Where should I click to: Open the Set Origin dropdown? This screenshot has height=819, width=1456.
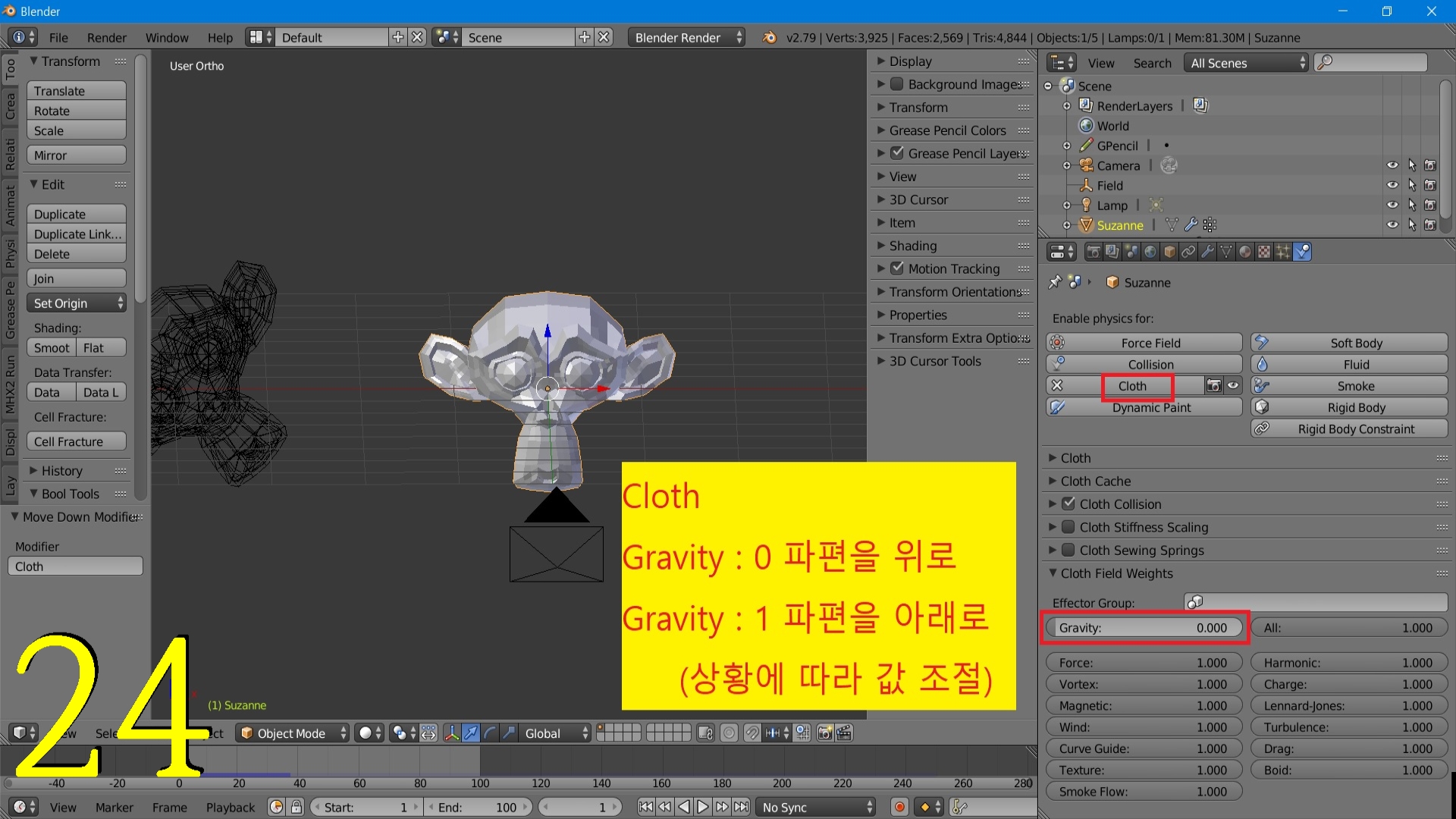click(x=77, y=303)
